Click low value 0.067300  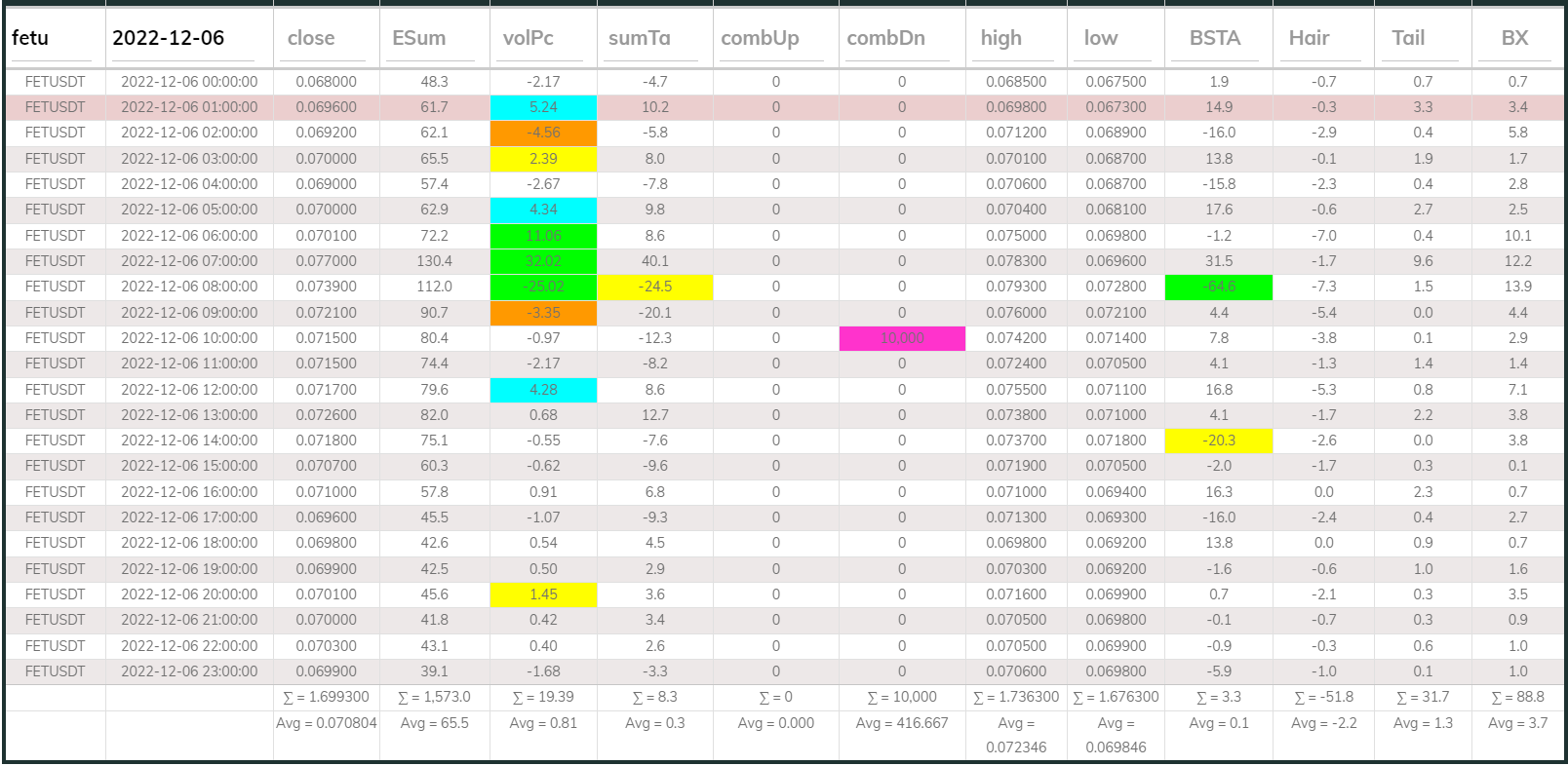point(1116,107)
